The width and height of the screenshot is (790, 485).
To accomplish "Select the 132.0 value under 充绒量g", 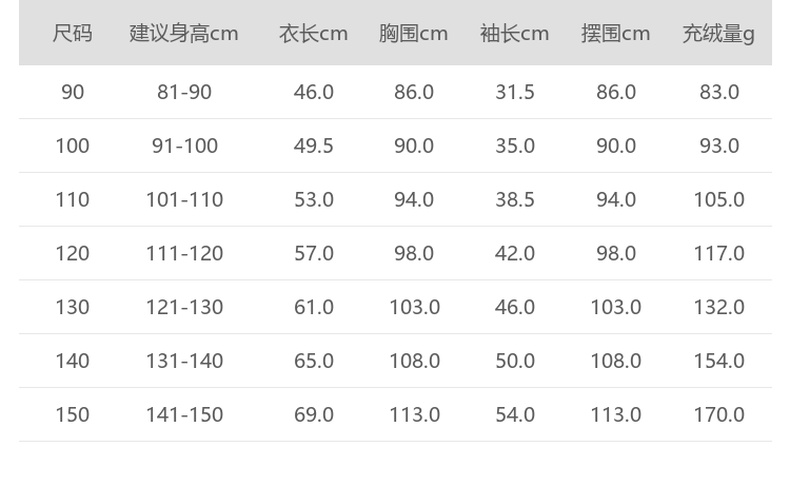I will [718, 307].
